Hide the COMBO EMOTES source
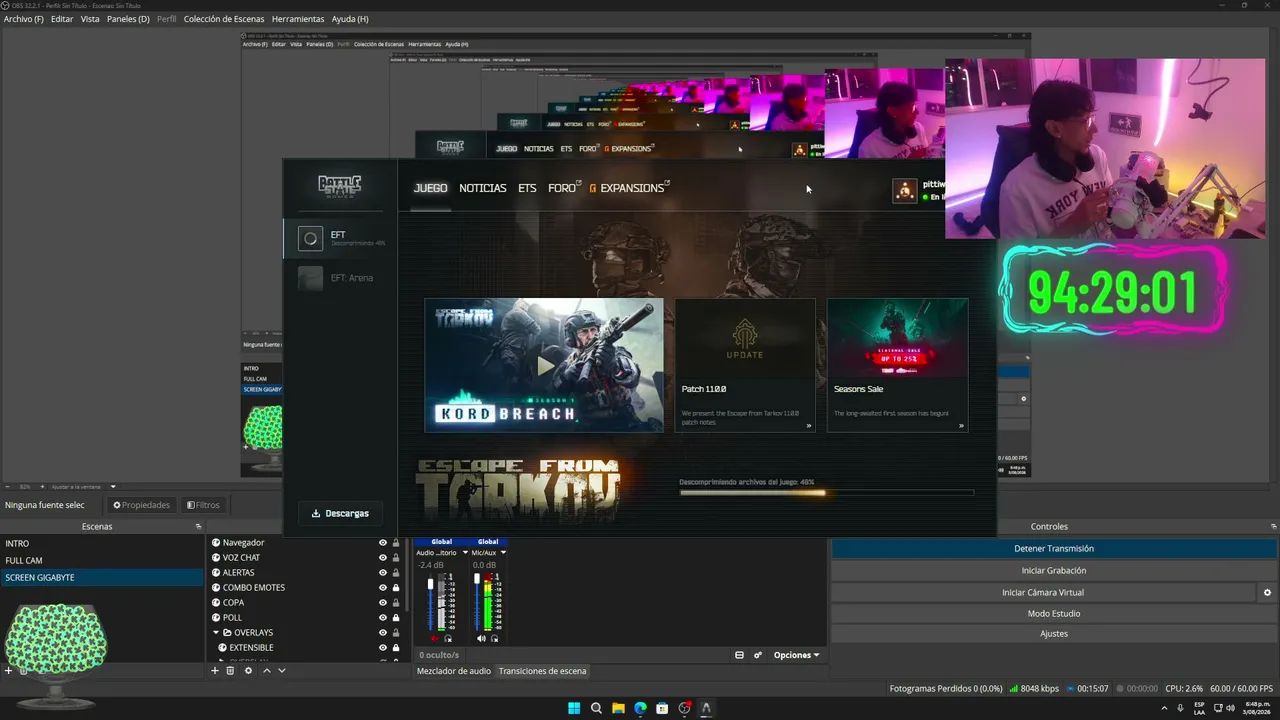 (382, 588)
